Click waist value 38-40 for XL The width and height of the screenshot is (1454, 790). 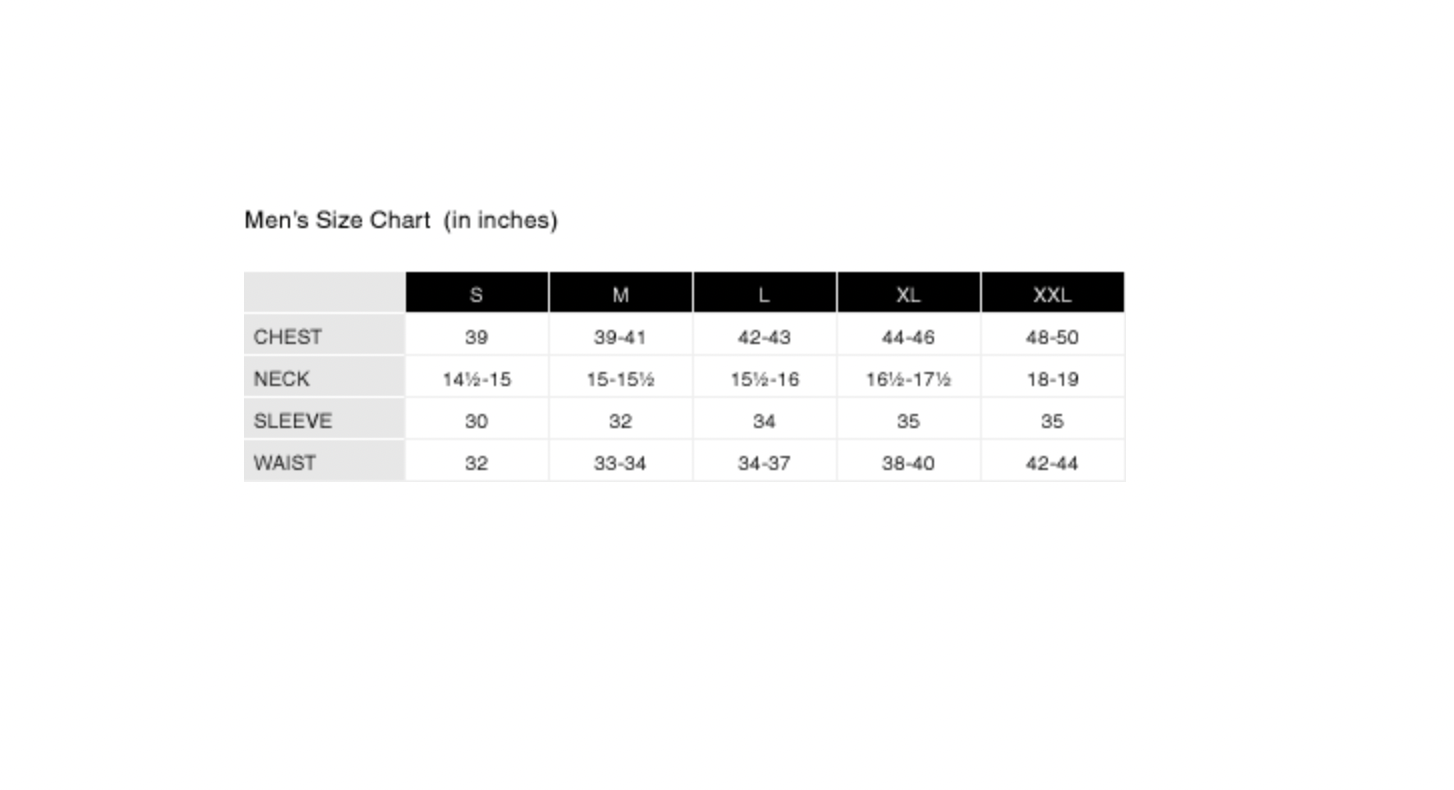[x=909, y=463]
